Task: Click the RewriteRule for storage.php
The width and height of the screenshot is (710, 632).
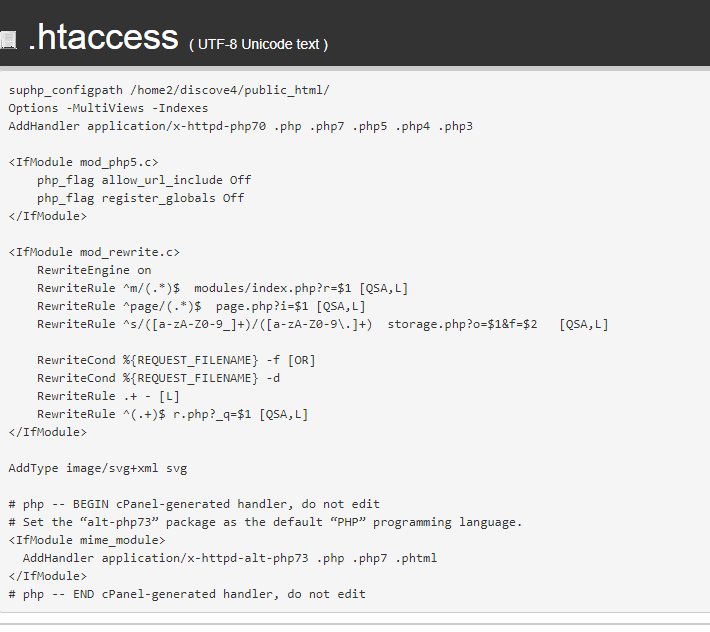Action: [322, 324]
